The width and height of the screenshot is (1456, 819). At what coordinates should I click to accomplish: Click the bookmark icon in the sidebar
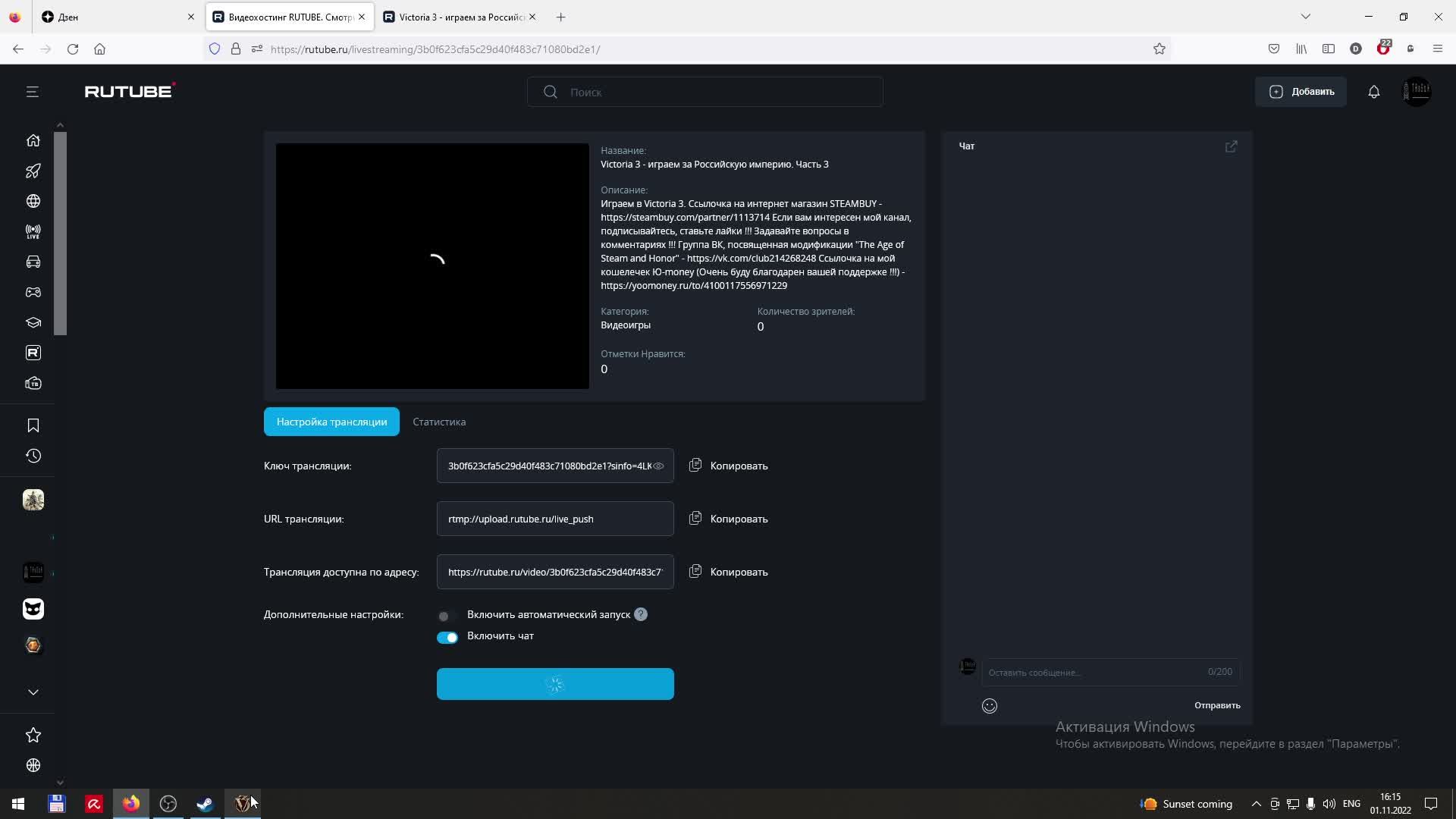(33, 425)
